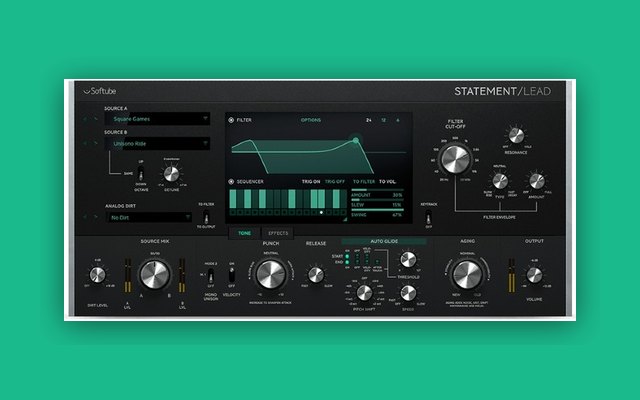Route the sequencer To Filter
The image size is (640, 400).
coord(364,182)
